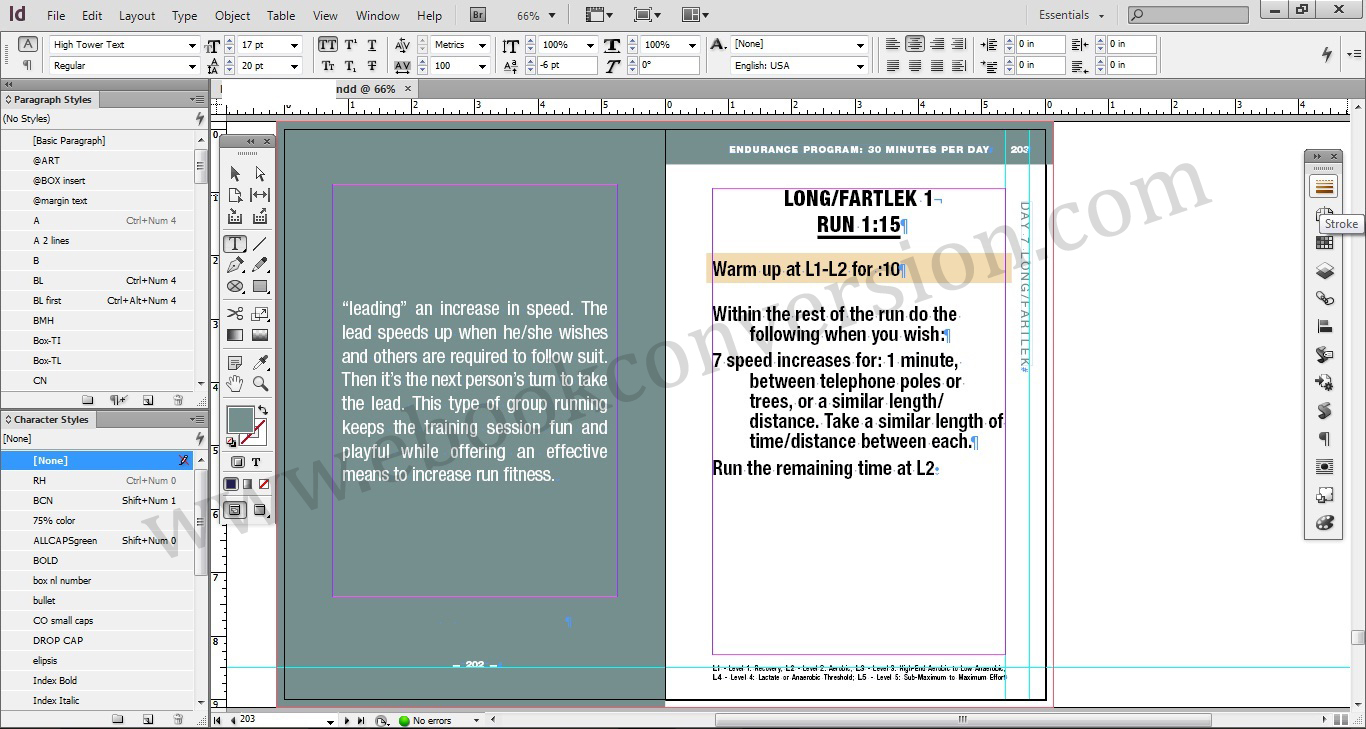Open the Table menu
1366x729 pixels.
[281, 16]
